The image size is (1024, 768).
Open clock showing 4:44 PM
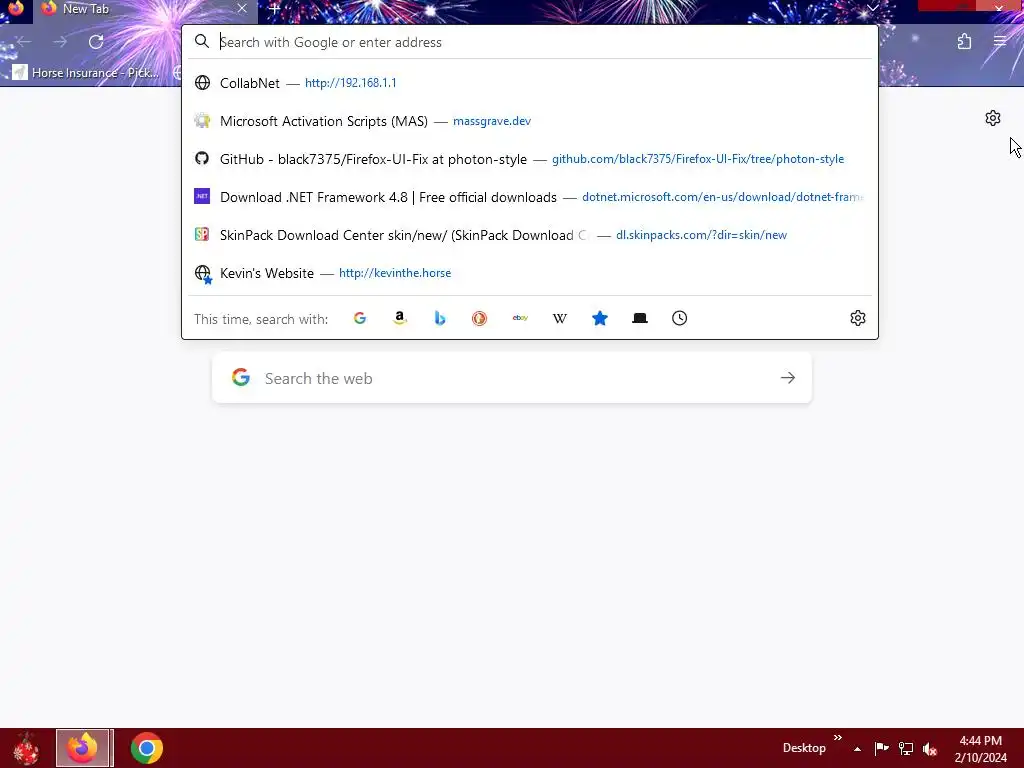pyautogui.click(x=980, y=749)
